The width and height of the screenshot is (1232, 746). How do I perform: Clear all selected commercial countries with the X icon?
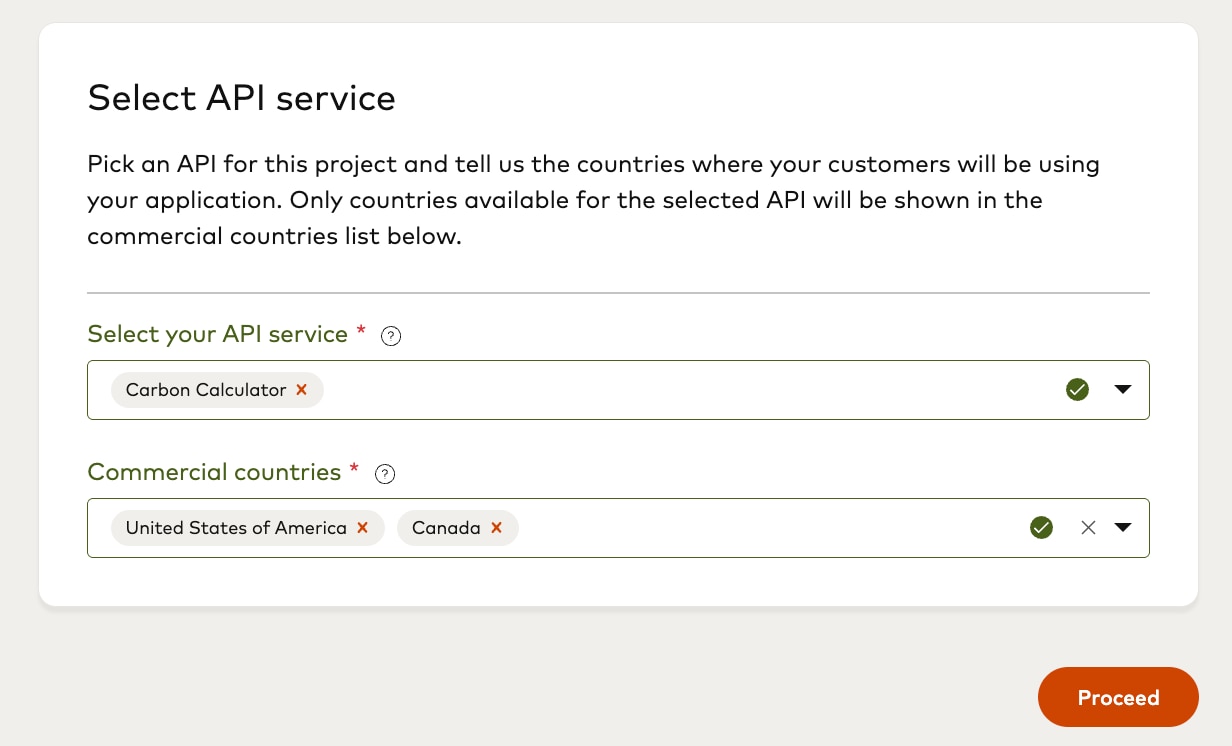pos(1088,527)
